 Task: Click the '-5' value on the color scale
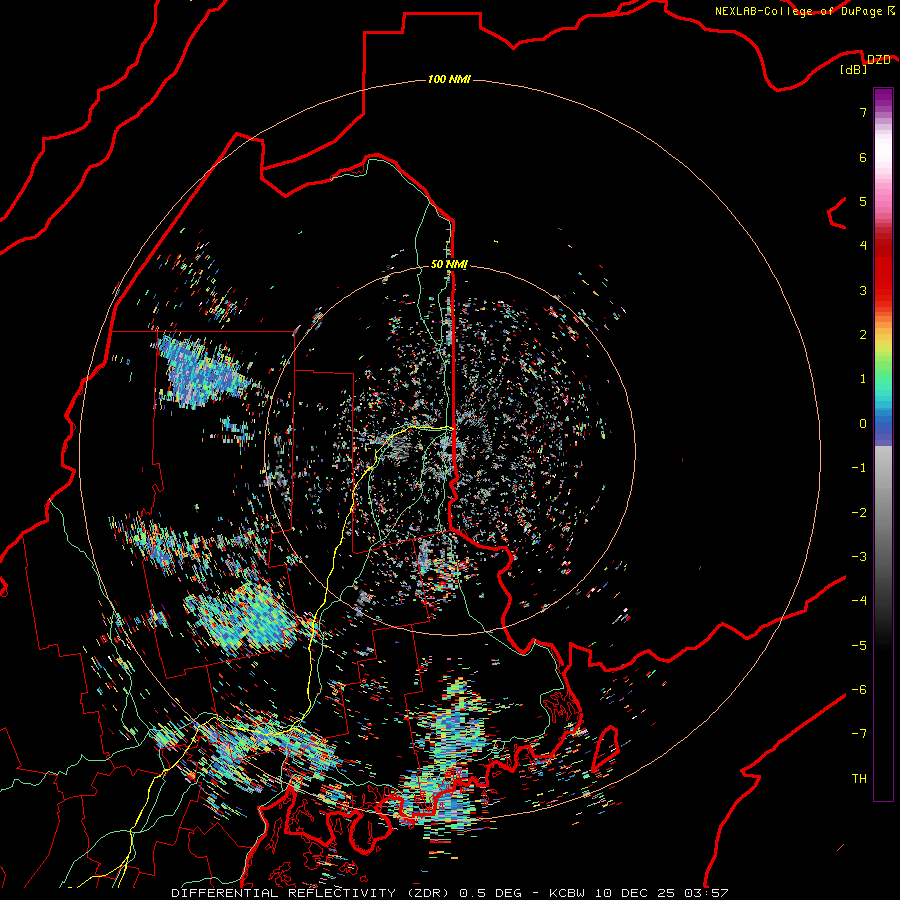[x=859, y=646]
